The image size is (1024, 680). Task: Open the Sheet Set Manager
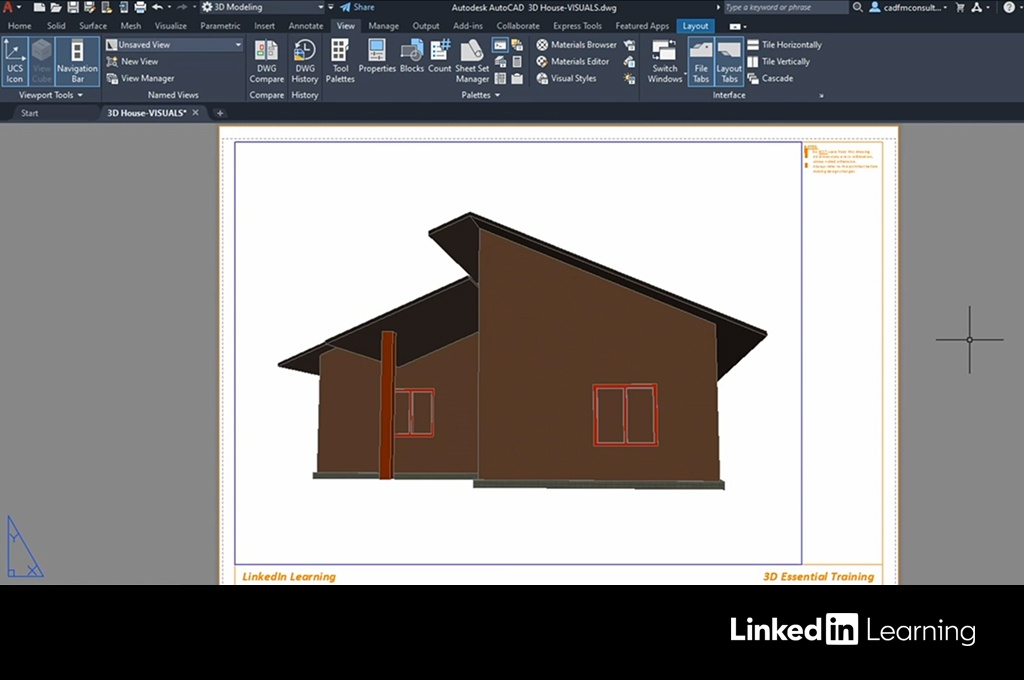pyautogui.click(x=472, y=61)
